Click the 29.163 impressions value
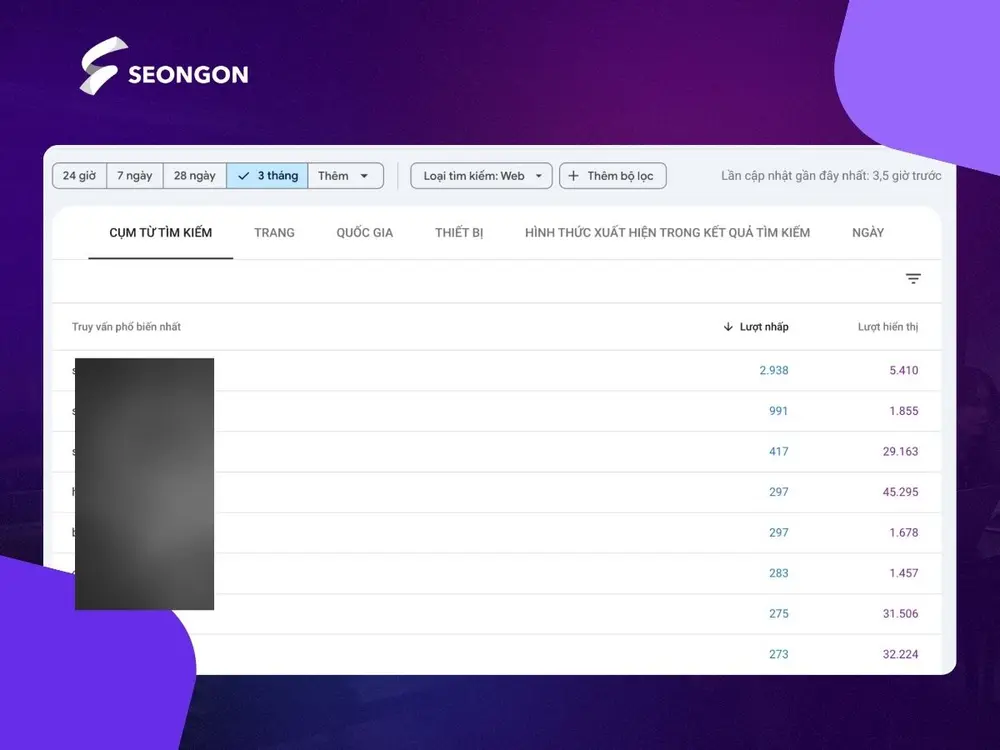Image resolution: width=1000 pixels, height=750 pixels. [901, 452]
